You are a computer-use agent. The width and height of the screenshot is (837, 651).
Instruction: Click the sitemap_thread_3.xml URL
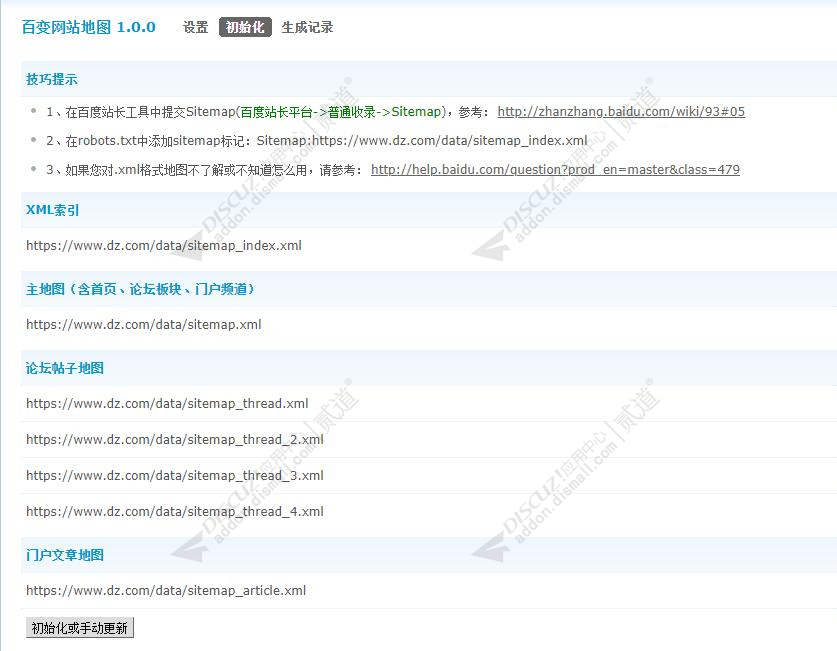coord(175,475)
